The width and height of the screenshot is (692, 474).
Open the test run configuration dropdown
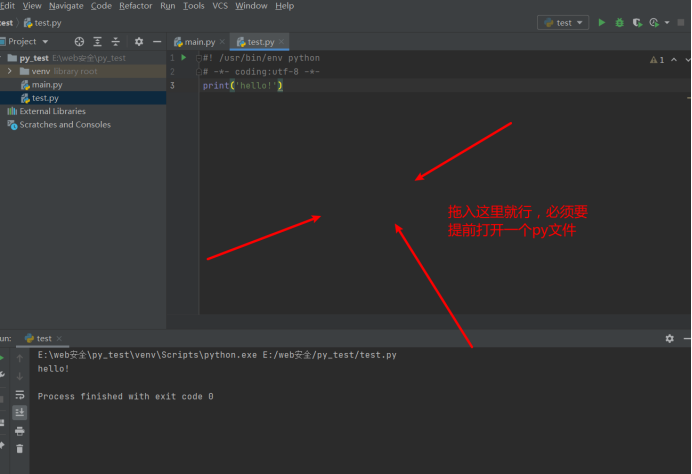pyautogui.click(x=563, y=23)
